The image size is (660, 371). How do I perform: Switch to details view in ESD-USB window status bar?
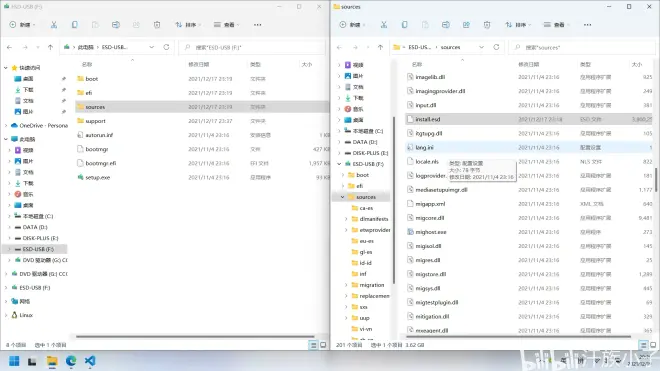click(x=313, y=345)
